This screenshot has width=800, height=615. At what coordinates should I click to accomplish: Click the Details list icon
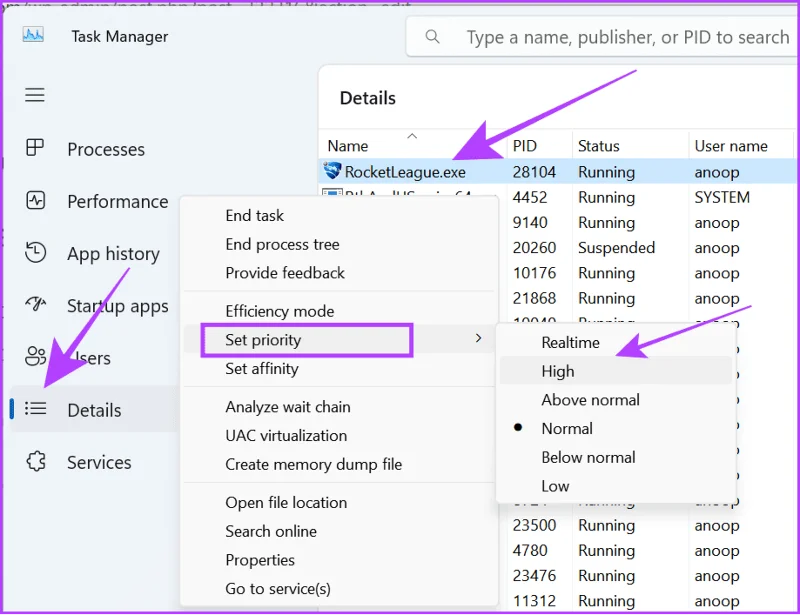coord(35,408)
